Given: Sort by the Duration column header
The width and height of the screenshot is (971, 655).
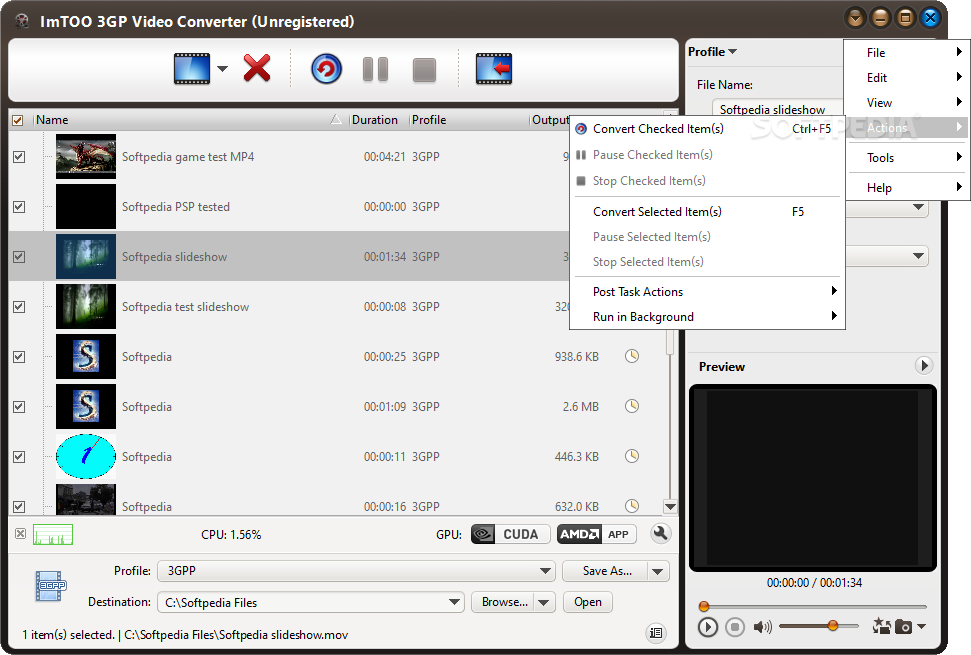Looking at the screenshot, I should pyautogui.click(x=378, y=120).
